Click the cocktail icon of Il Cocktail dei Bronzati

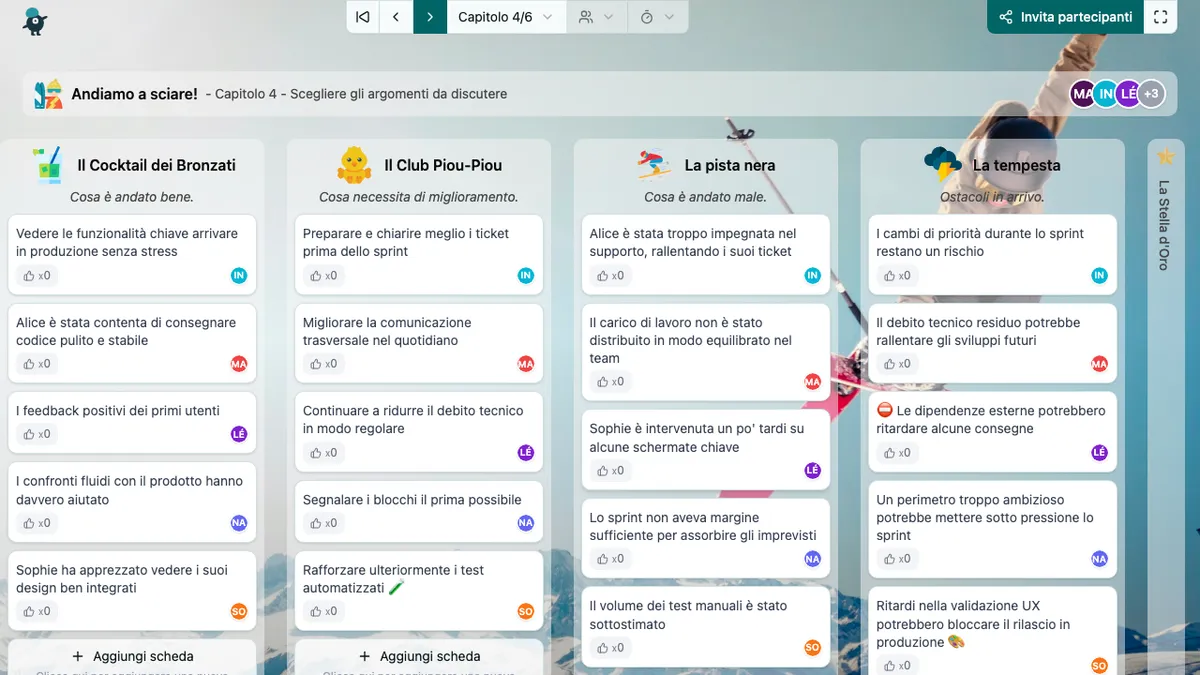[46, 165]
